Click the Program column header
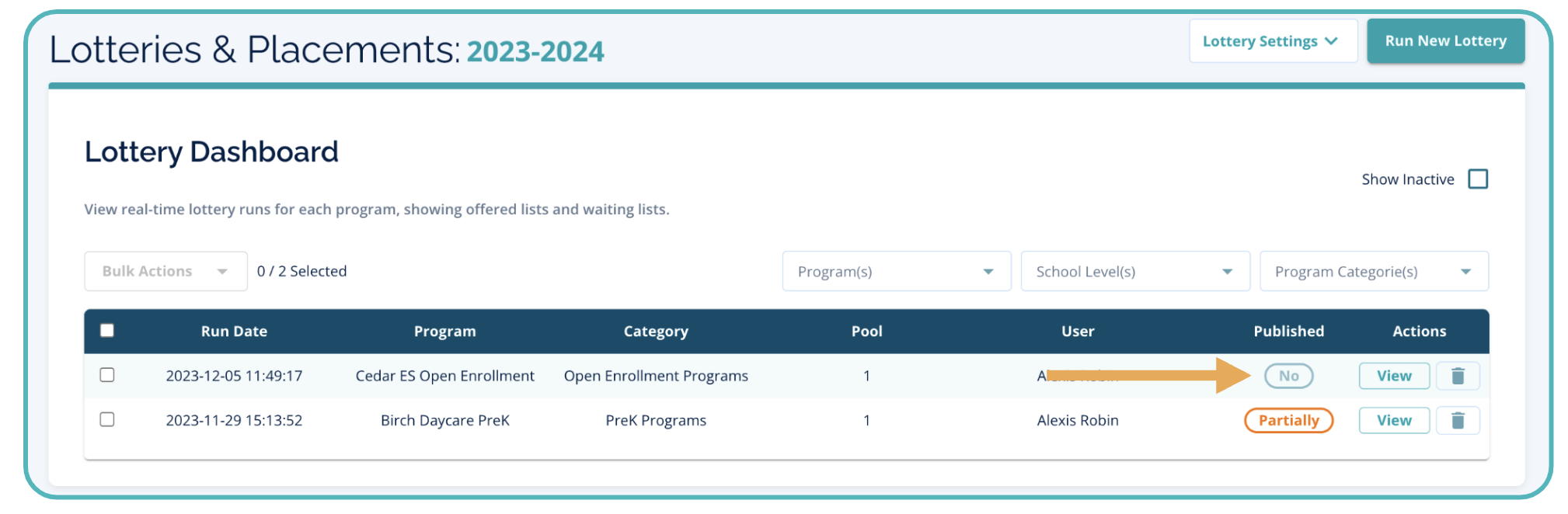The height and width of the screenshot is (514, 1568). pos(444,332)
